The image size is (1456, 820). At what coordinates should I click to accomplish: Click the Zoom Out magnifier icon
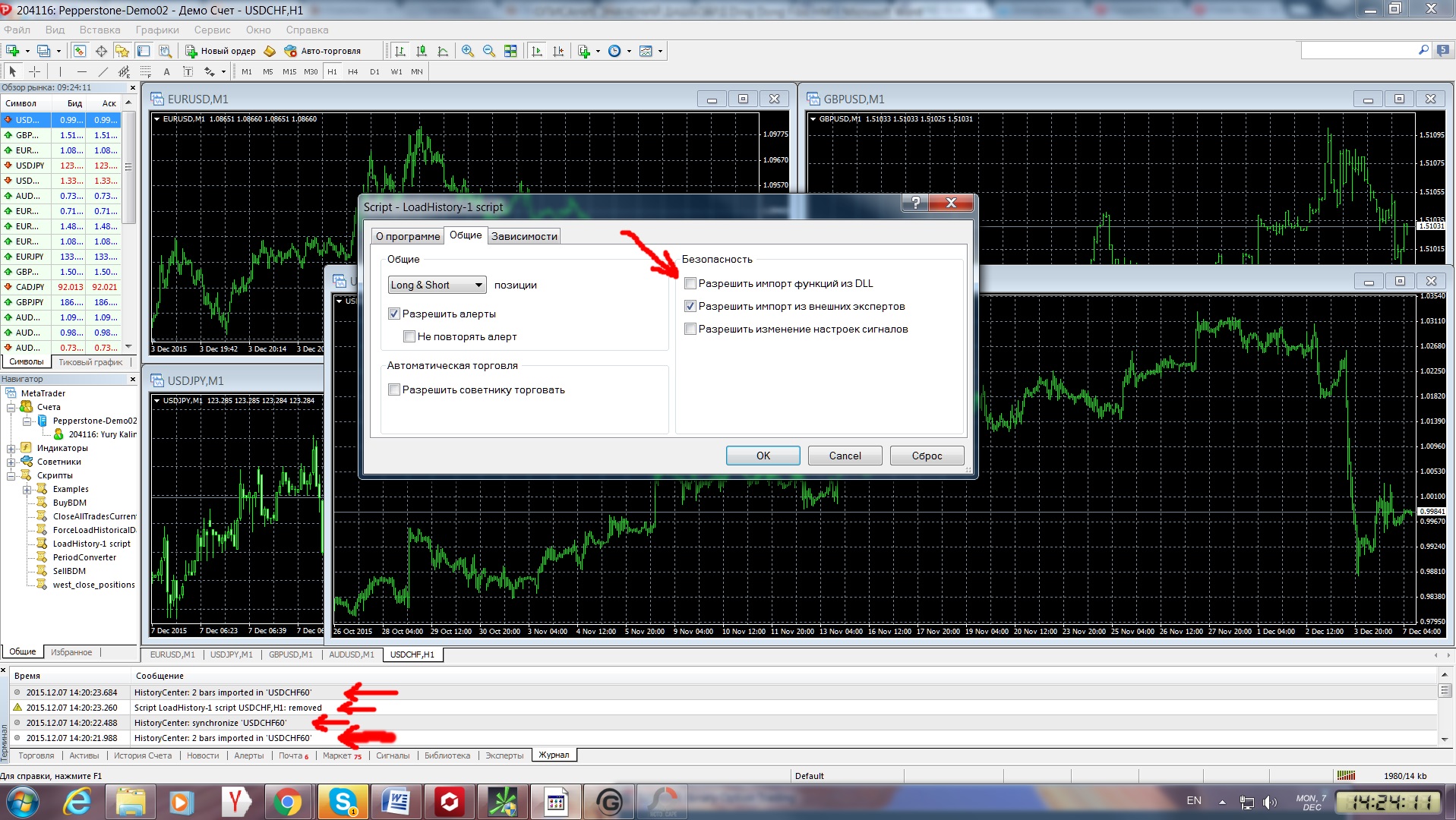[x=489, y=51]
